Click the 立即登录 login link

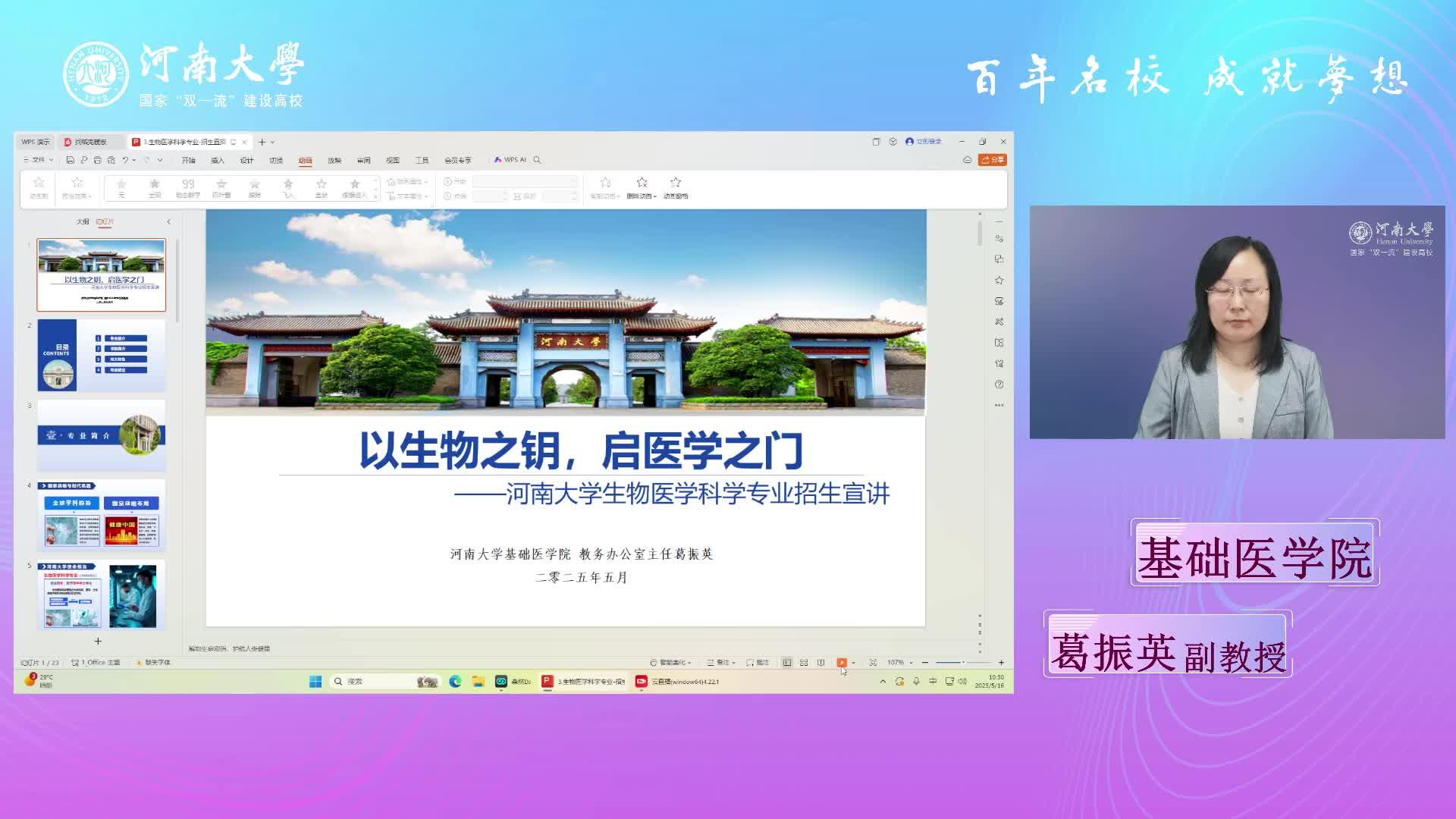924,142
